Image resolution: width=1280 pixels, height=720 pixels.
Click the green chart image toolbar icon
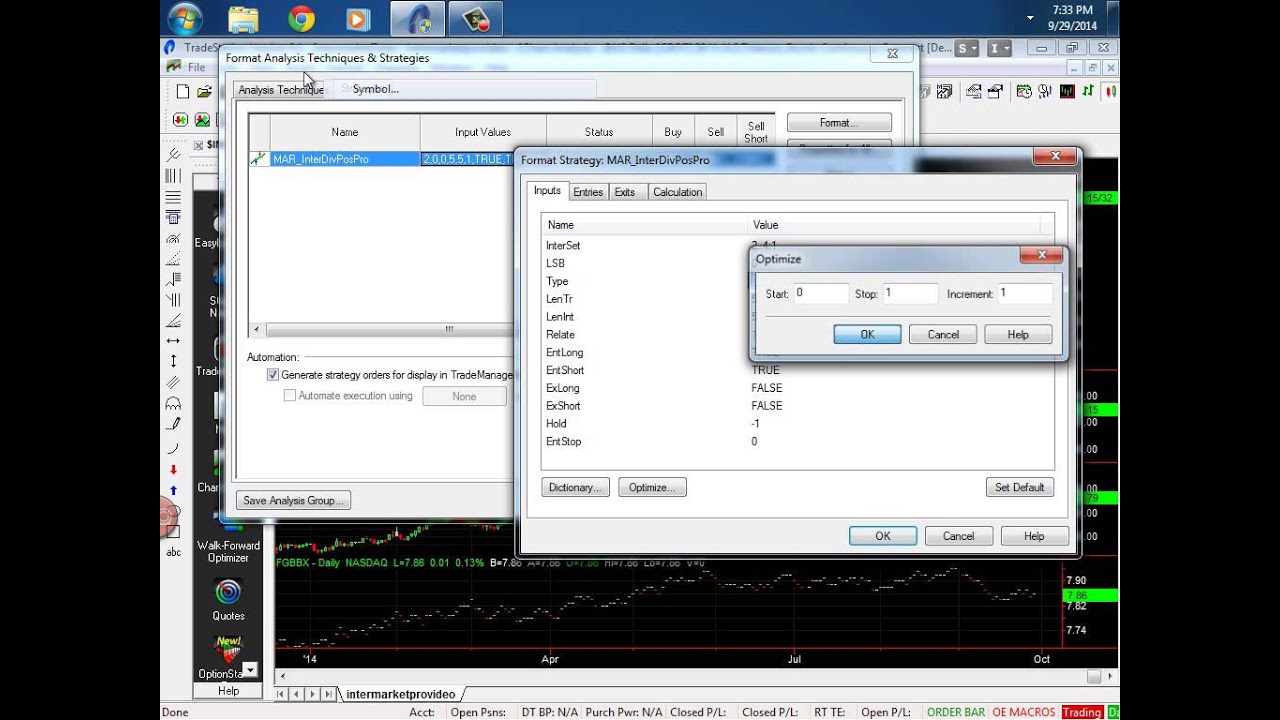[203, 119]
